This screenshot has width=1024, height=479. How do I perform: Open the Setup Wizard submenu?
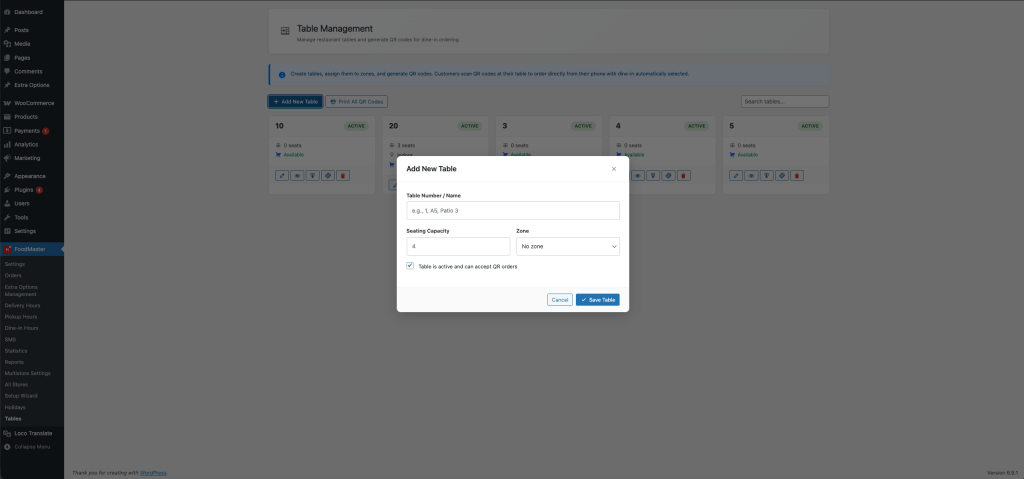(x=21, y=396)
